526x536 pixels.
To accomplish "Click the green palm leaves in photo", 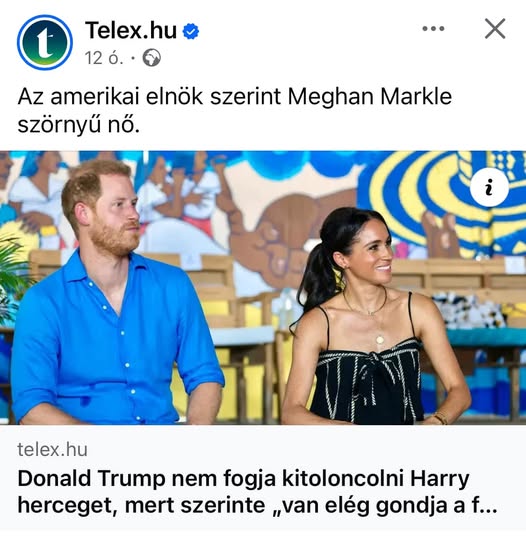I will tap(13, 273).
